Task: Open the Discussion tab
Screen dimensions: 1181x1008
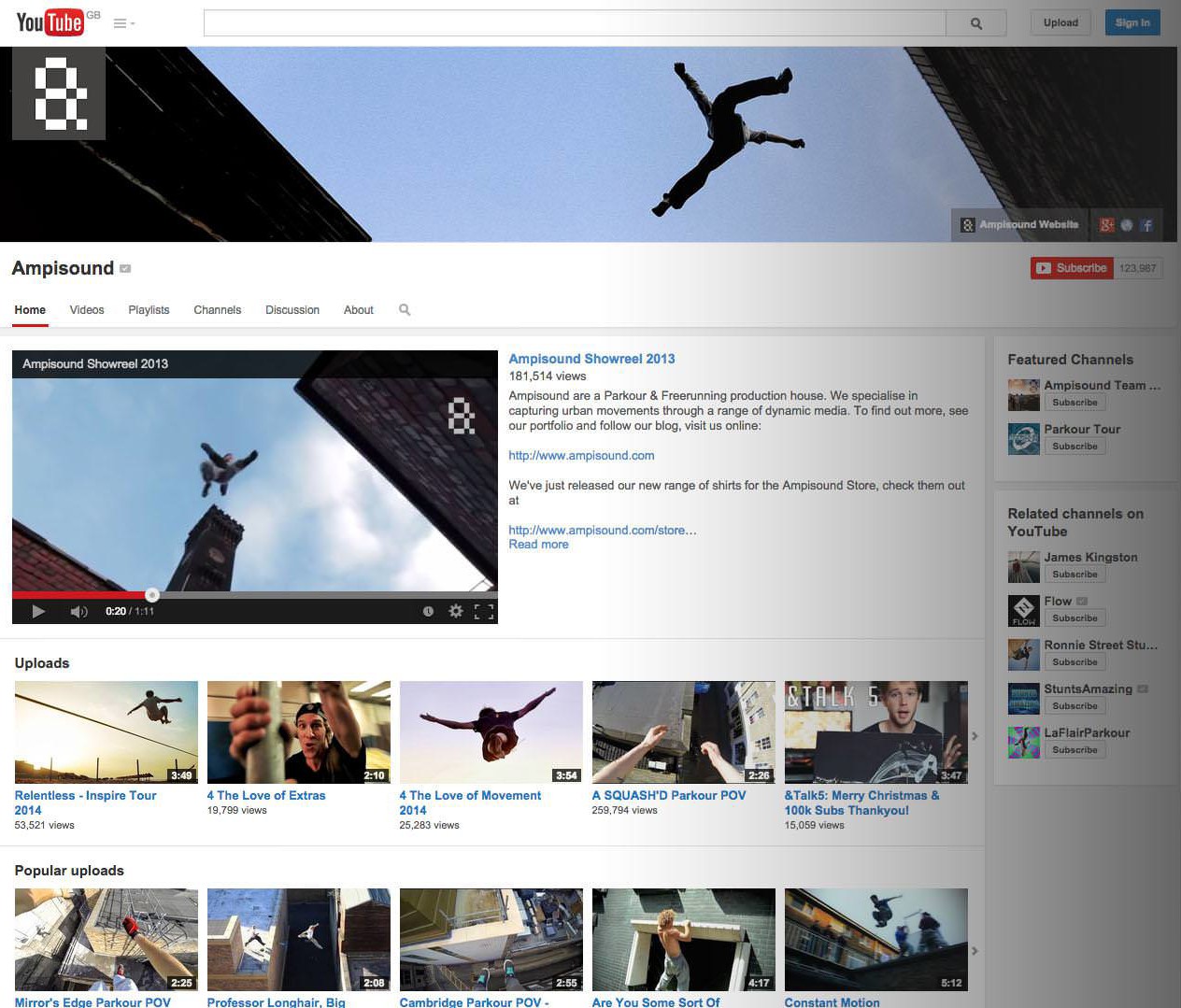Action: [x=292, y=310]
